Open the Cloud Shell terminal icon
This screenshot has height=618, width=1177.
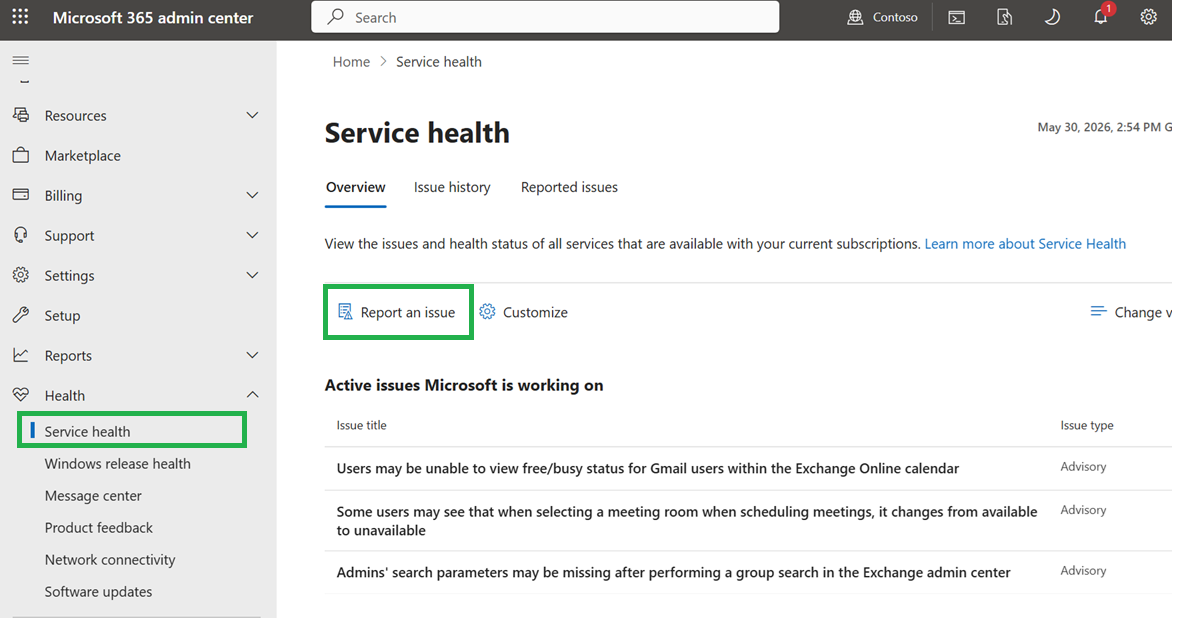(956, 17)
